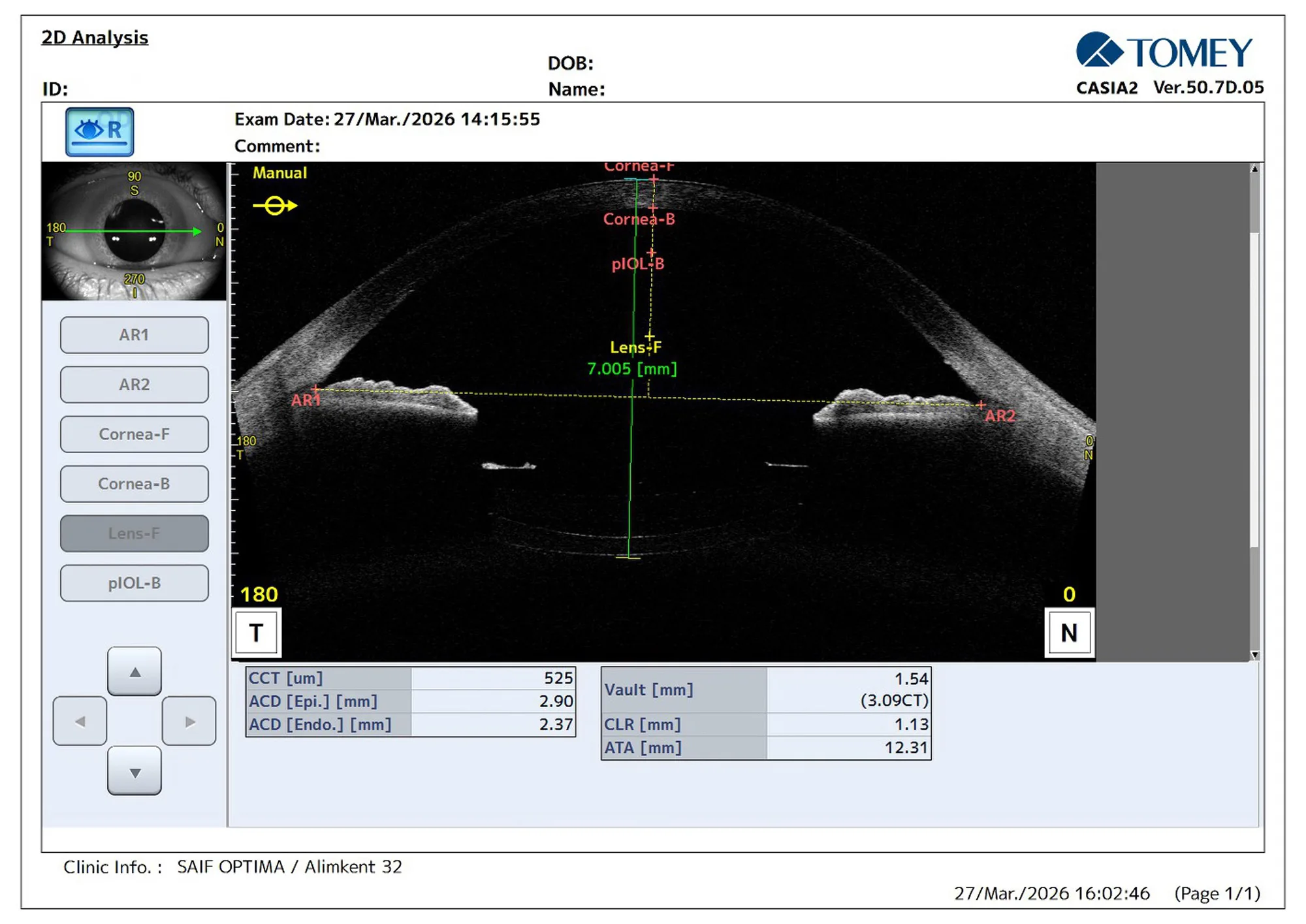
Task: Click the 2D Analysis heading
Action: [x=95, y=38]
